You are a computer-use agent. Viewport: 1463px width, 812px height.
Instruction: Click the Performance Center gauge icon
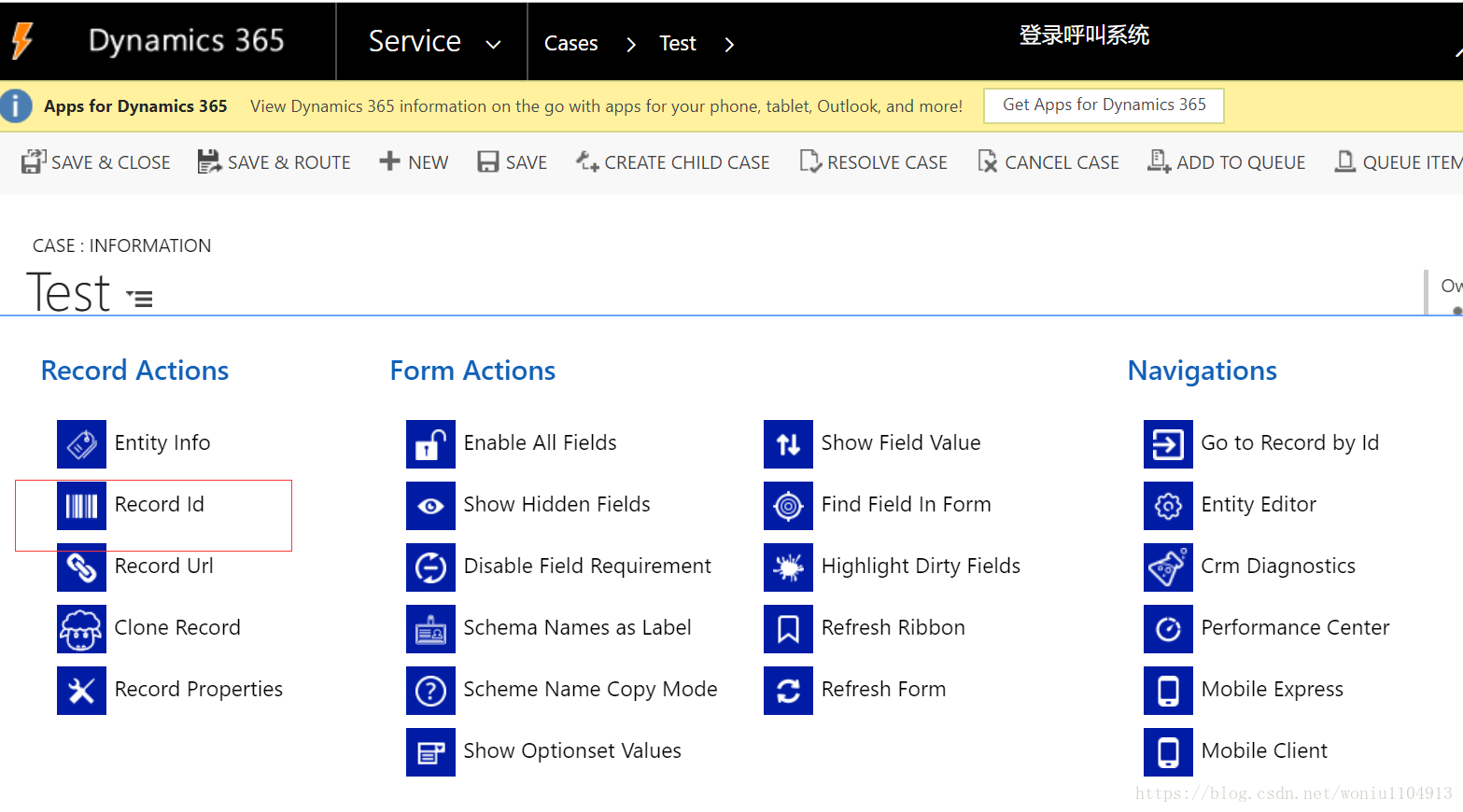(1168, 629)
